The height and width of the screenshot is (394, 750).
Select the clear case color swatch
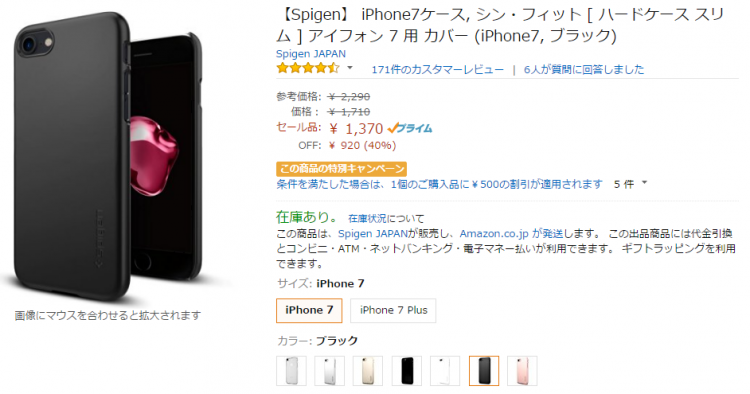coord(291,371)
